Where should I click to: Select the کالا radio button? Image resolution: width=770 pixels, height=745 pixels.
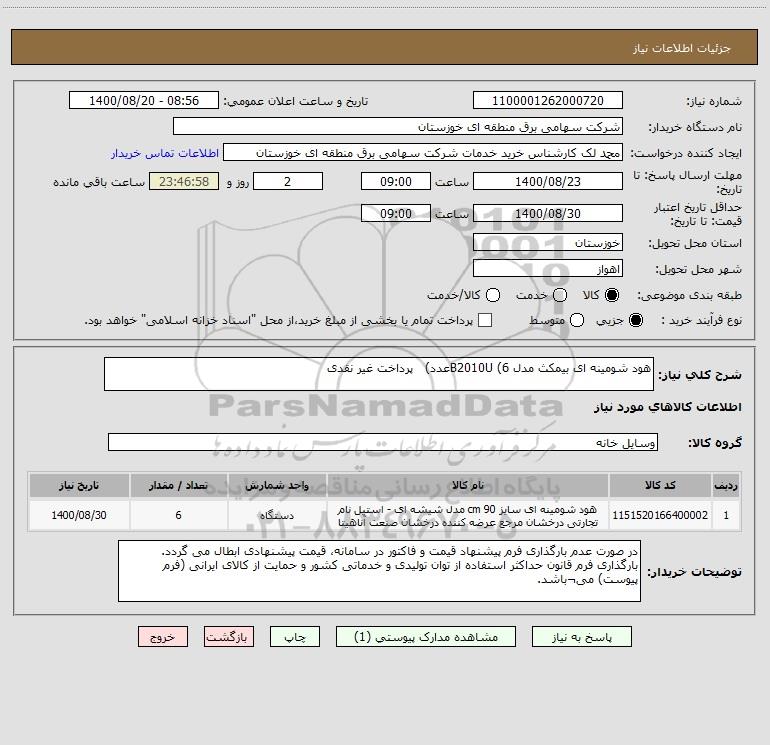(612, 295)
